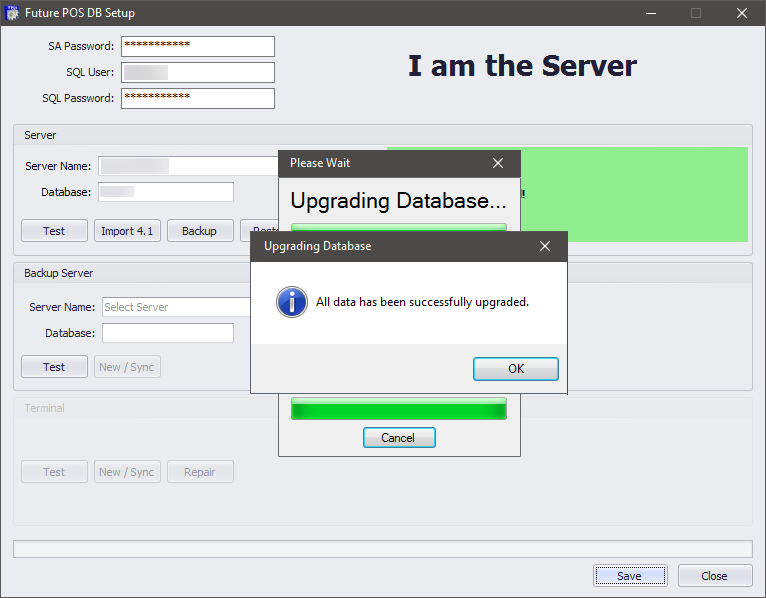
Task: Click Test button in Server section
Action: coord(54,231)
